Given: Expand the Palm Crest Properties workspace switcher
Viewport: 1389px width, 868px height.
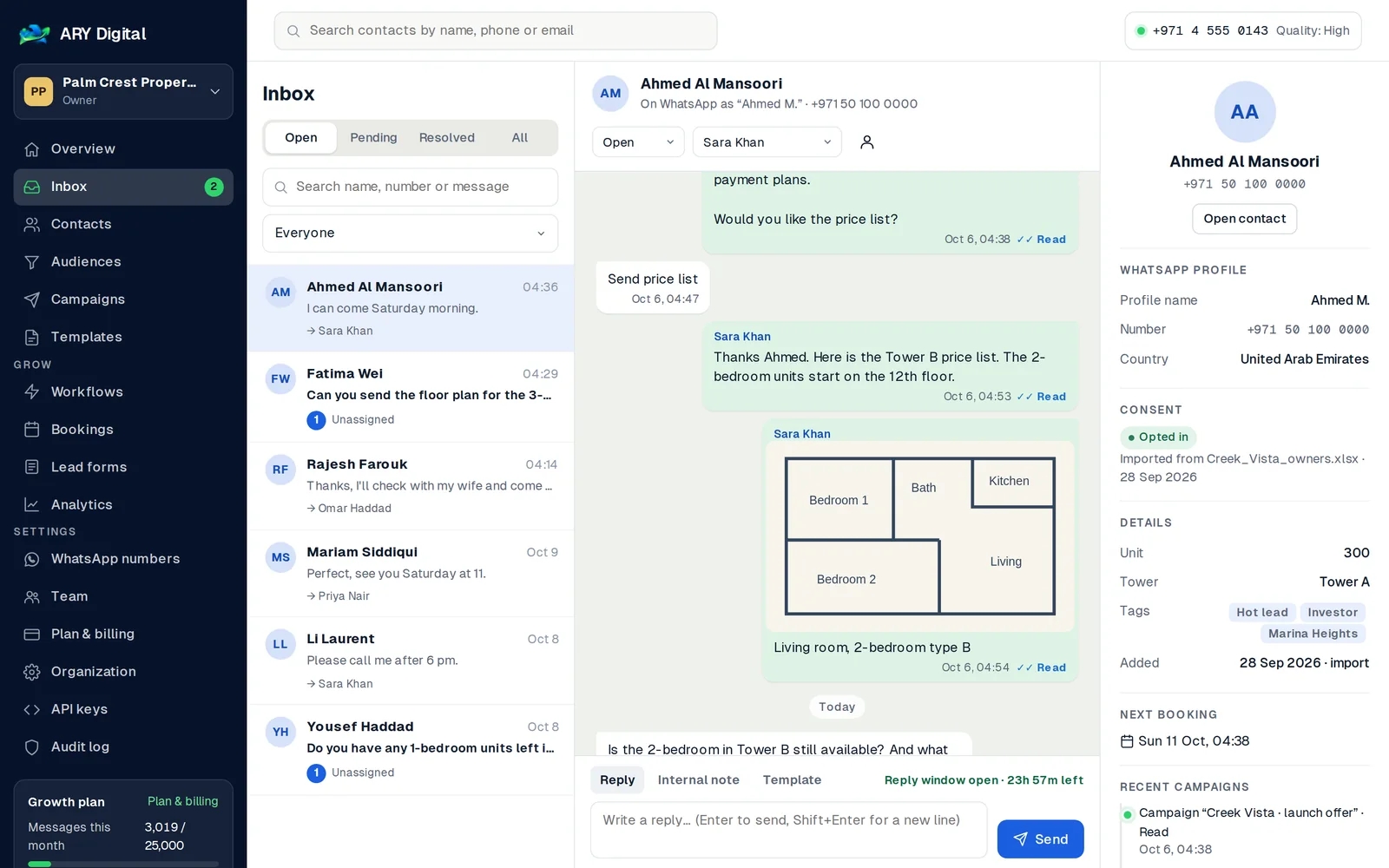Looking at the screenshot, I should coord(123,91).
